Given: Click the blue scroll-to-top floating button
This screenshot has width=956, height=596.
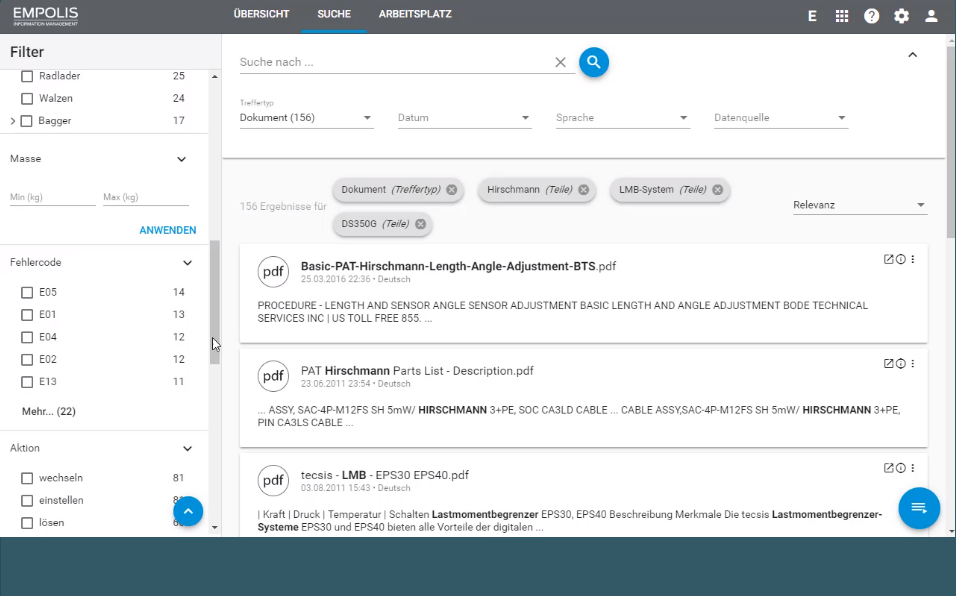Looking at the screenshot, I should (x=188, y=511).
